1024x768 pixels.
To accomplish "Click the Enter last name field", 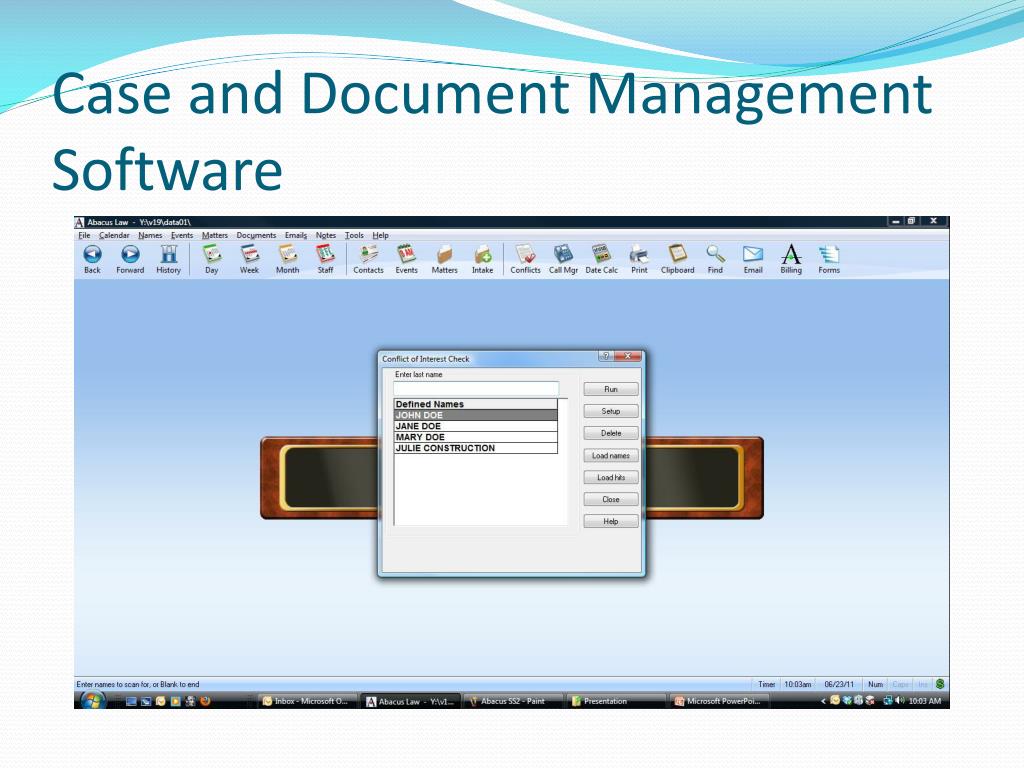I will click(x=476, y=389).
